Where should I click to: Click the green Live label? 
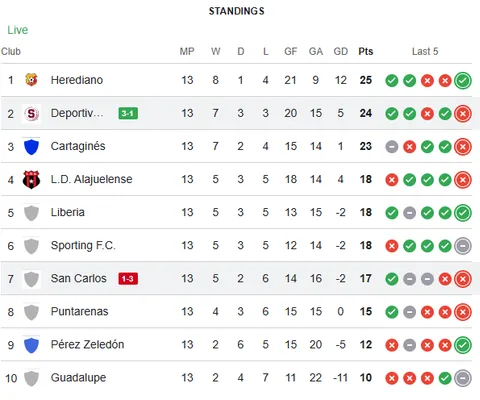(x=18, y=30)
